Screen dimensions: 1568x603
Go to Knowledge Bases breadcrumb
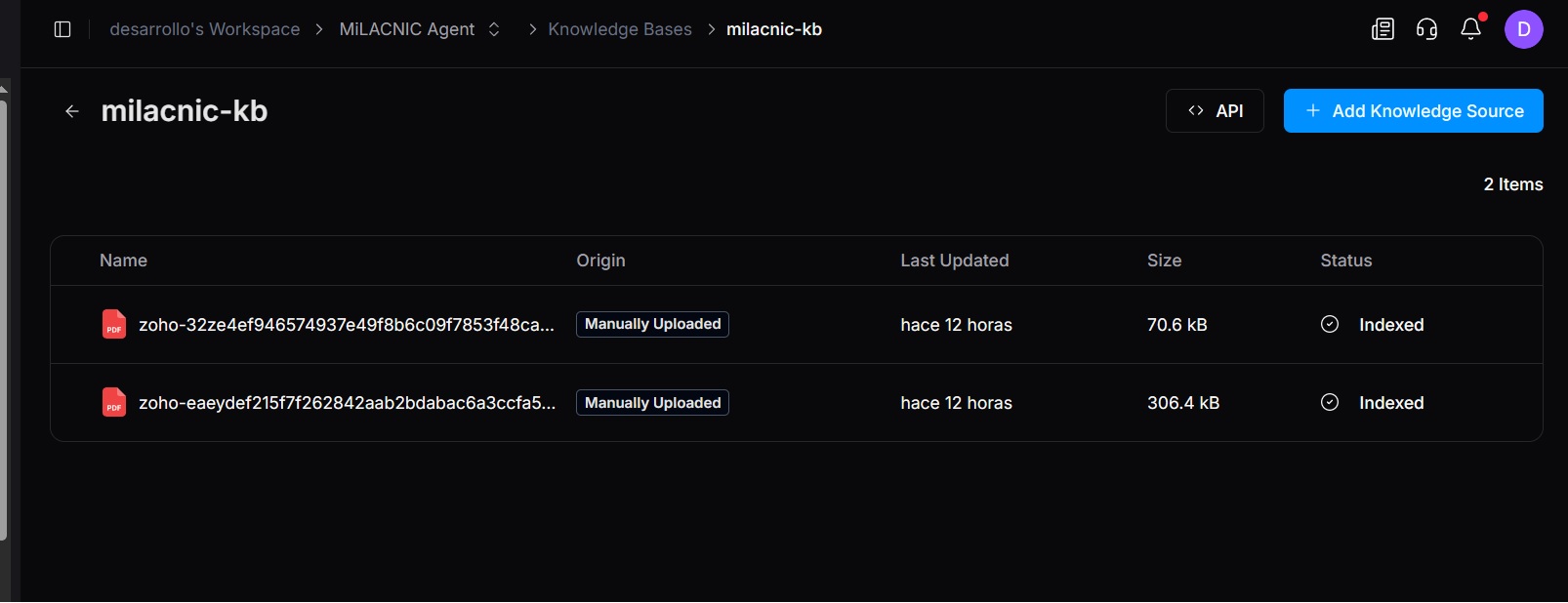(619, 29)
